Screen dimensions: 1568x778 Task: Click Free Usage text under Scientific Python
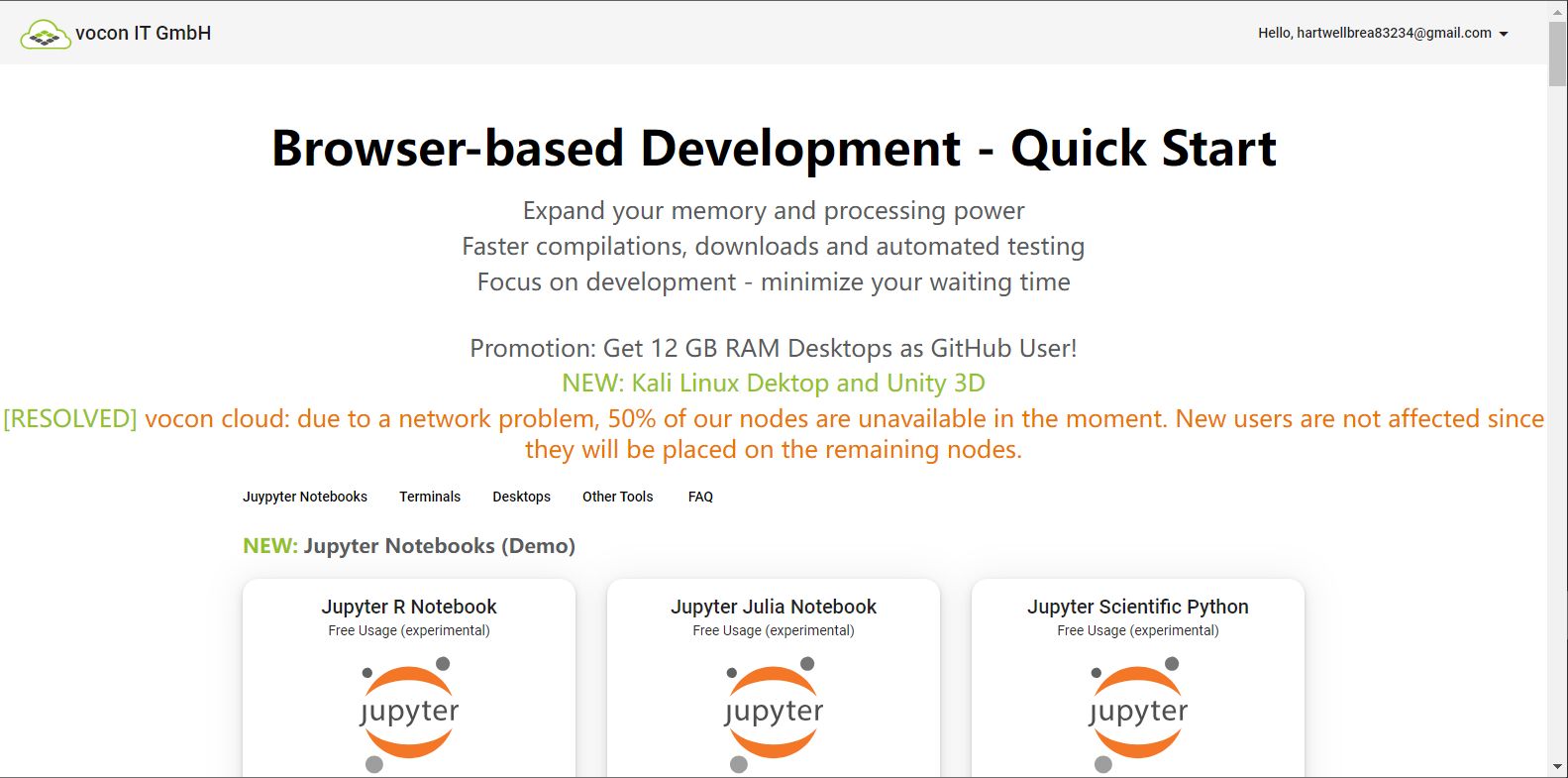pos(1138,630)
